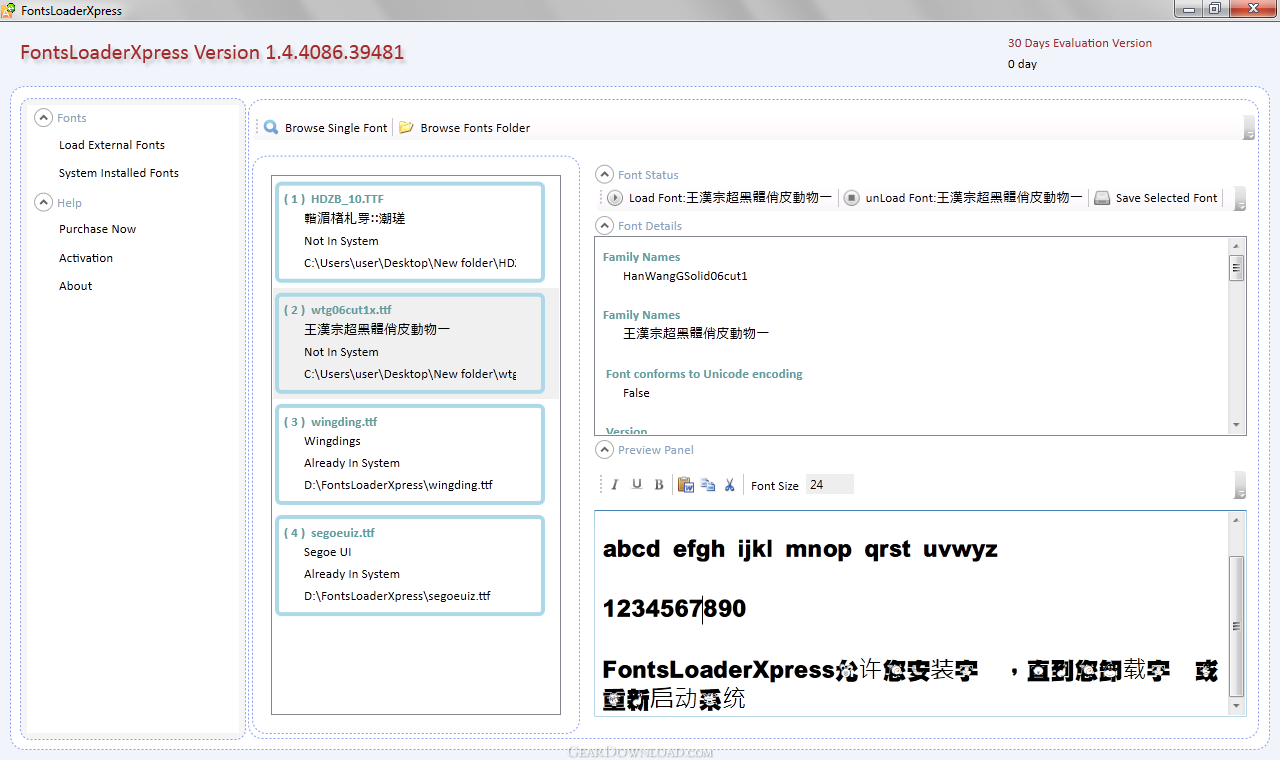Open Load External Fonts
Screen dimensions: 1280x760
coord(112,145)
